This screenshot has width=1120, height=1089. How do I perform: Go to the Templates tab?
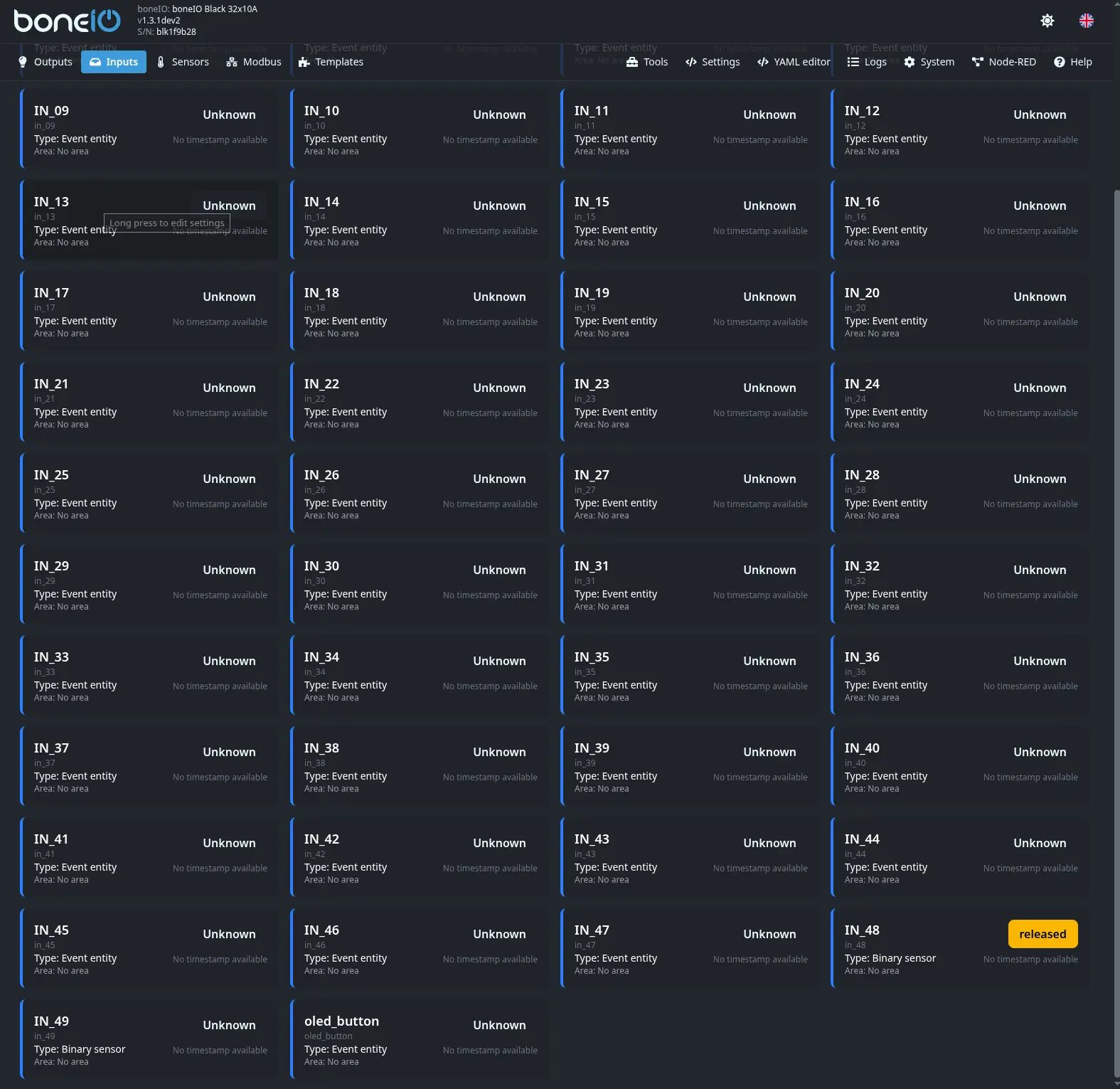tap(331, 62)
